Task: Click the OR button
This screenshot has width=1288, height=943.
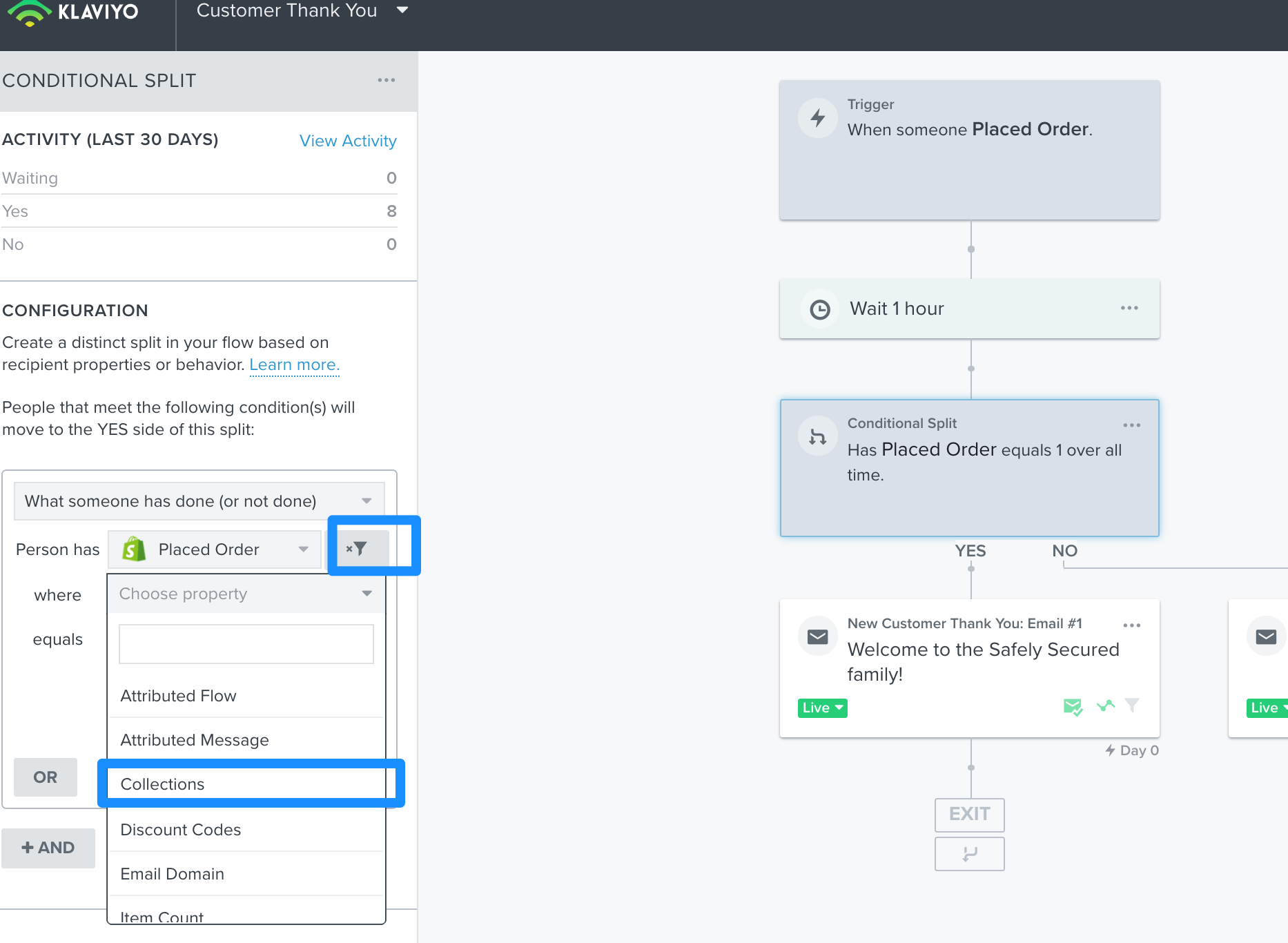Action: [x=46, y=777]
